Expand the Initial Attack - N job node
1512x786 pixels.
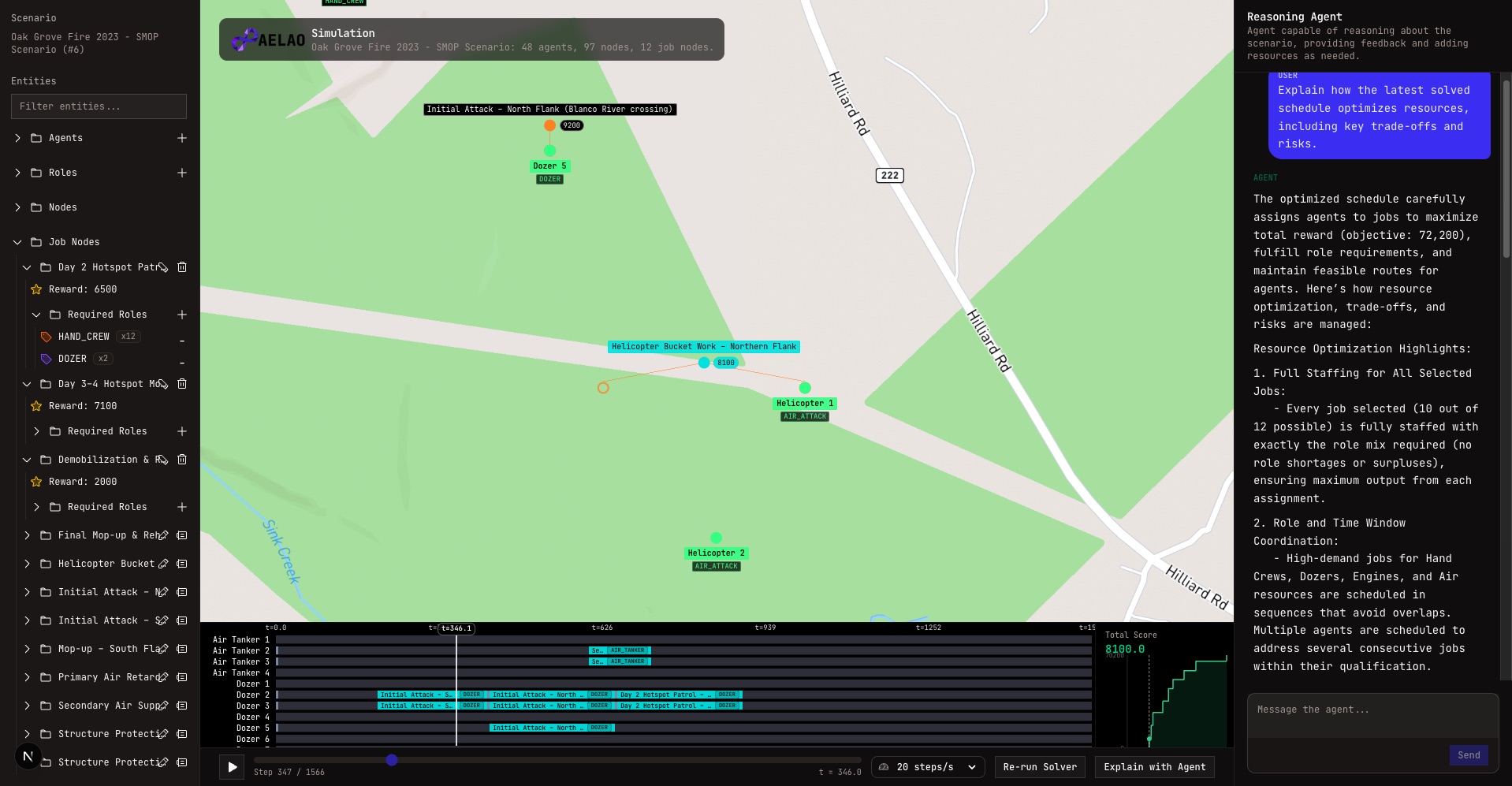point(27,592)
